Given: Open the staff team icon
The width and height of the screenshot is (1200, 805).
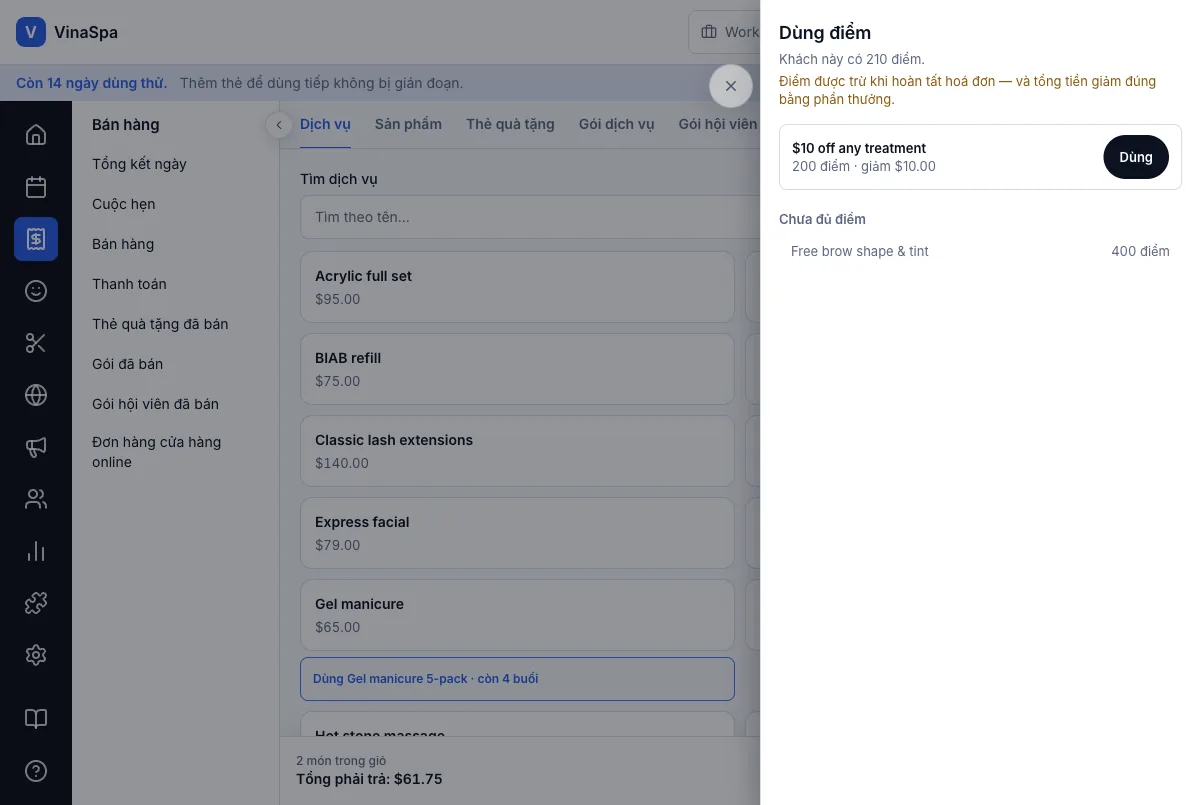Looking at the screenshot, I should (x=36, y=499).
